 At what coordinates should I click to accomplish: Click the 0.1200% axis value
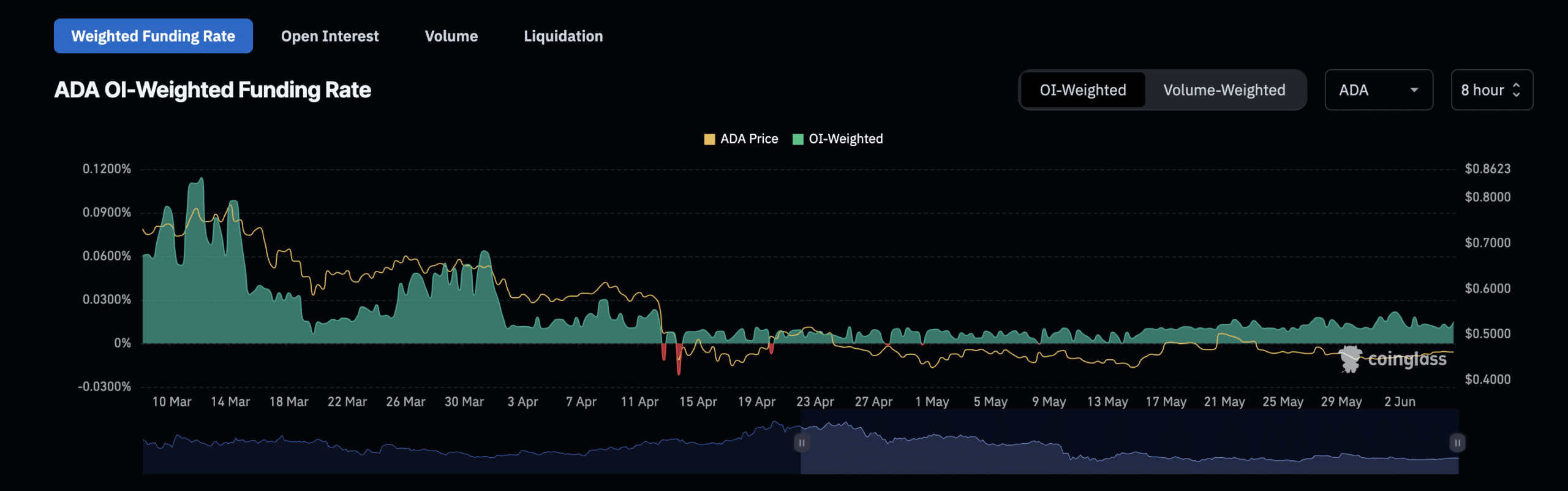click(x=107, y=169)
